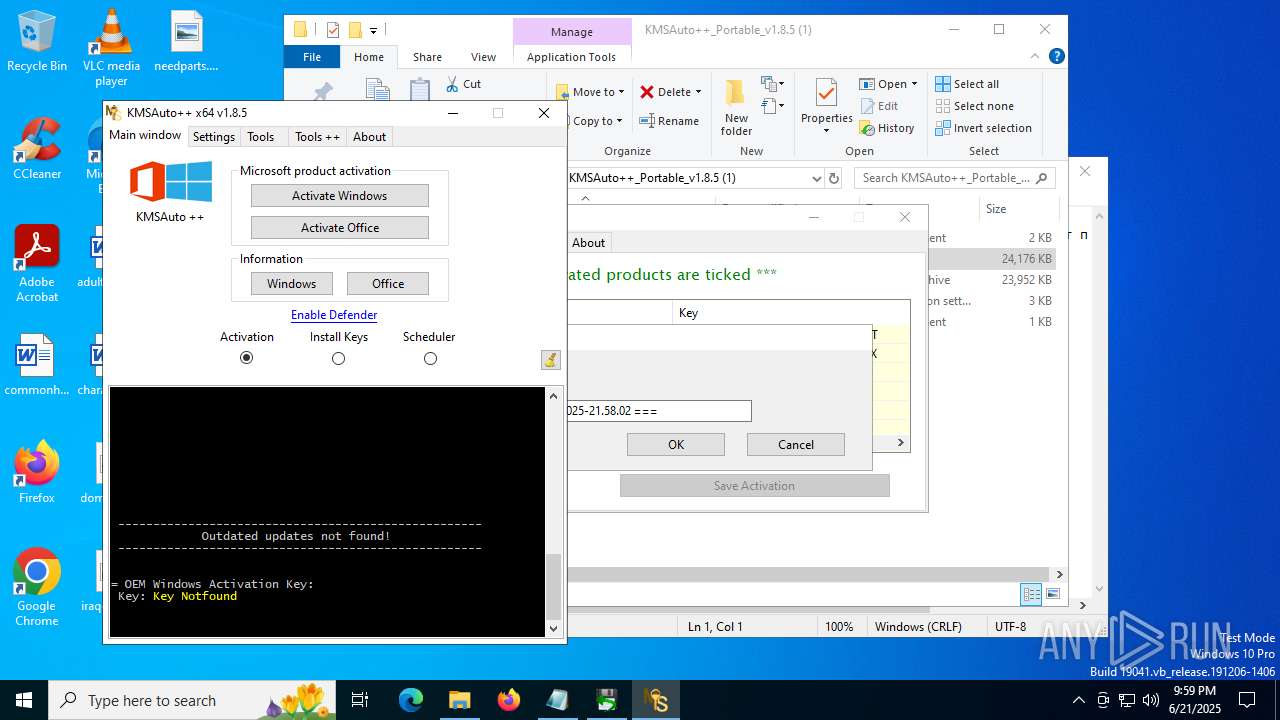Open the About tab in KMSAuto
The width and height of the screenshot is (1280, 720).
coord(369,137)
